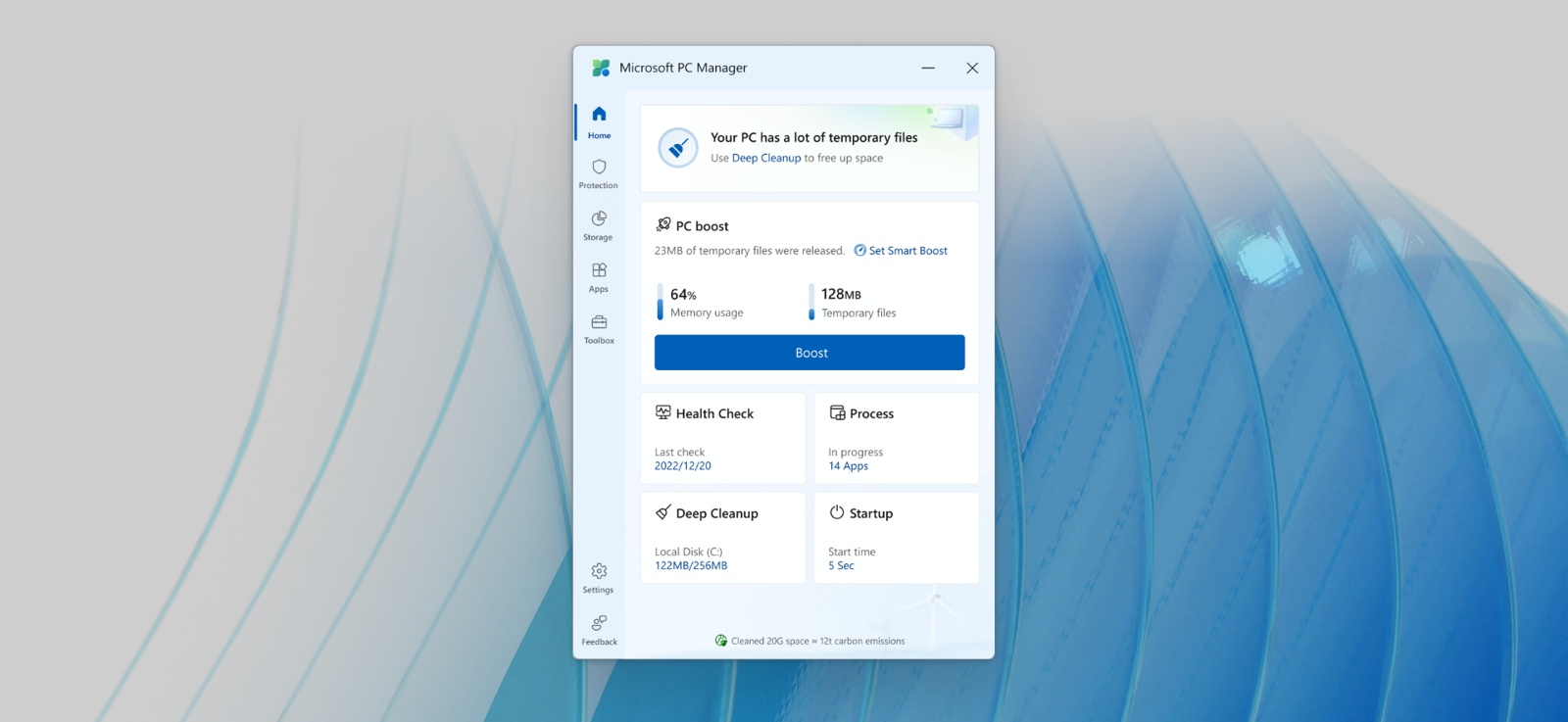Click the 'In progress' label
Screen dimensions: 1568x722
[856, 453]
